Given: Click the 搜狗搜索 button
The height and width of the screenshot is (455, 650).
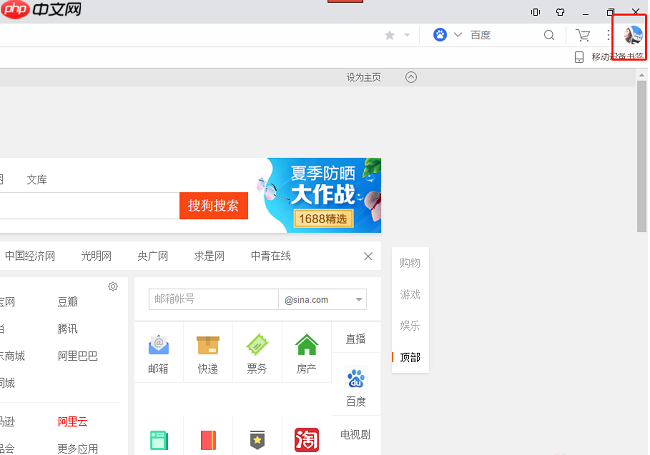Looking at the screenshot, I should click(213, 206).
